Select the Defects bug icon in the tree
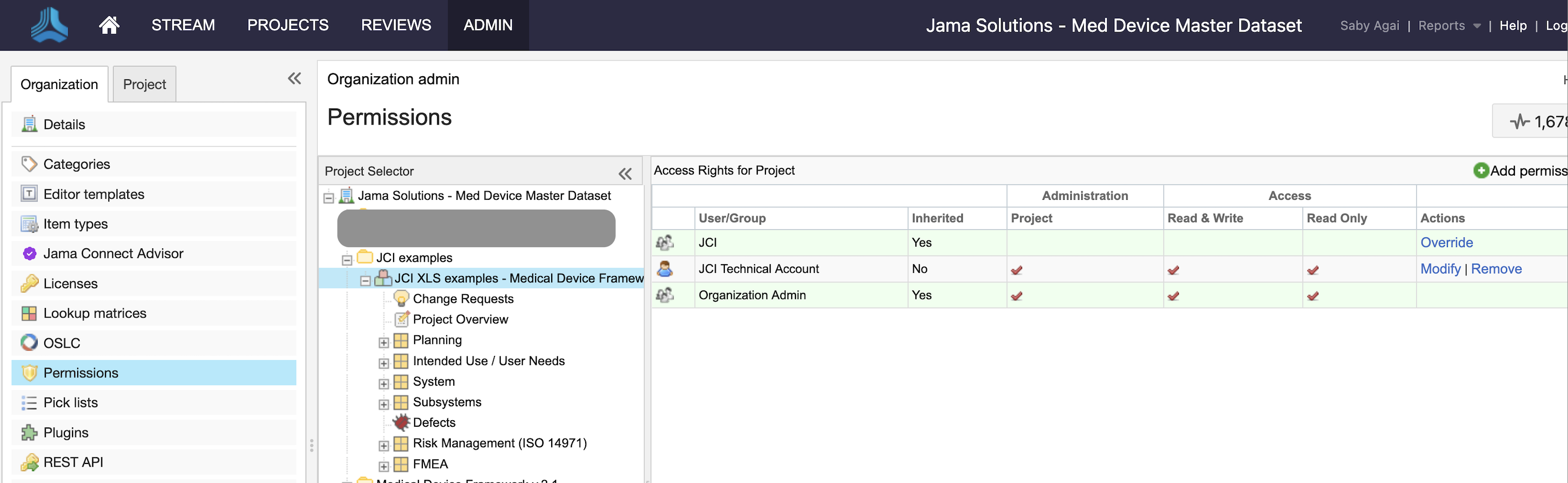 point(402,422)
